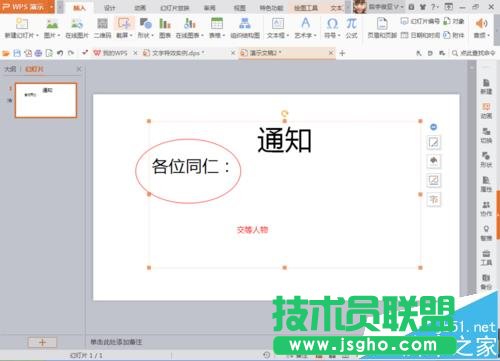Insert a chart with the 图表 icon

pyautogui.click(x=165, y=24)
